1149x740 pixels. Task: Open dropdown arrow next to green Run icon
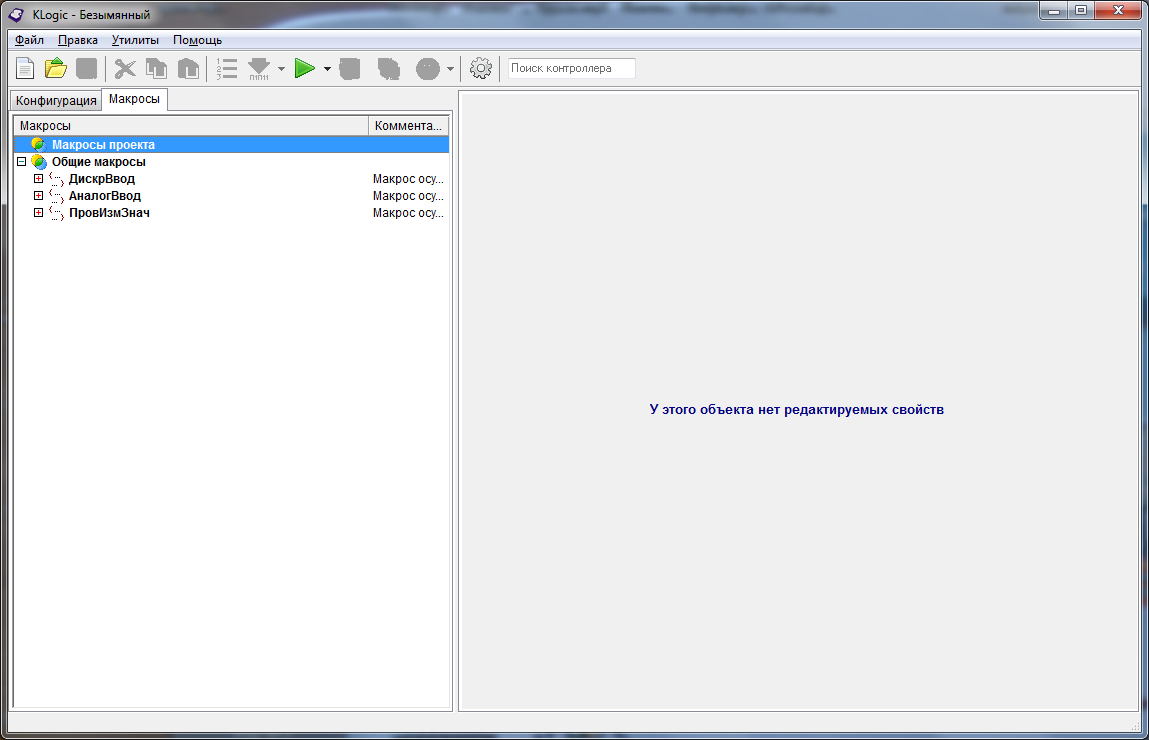[327, 69]
